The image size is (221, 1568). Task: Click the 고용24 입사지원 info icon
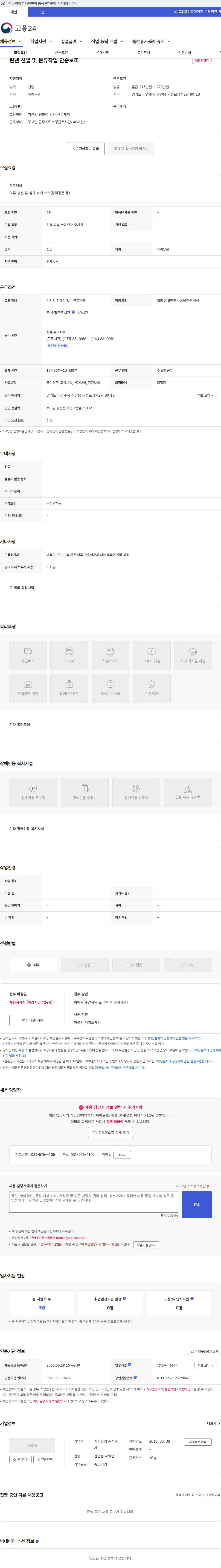pyautogui.click(x=192, y=1298)
